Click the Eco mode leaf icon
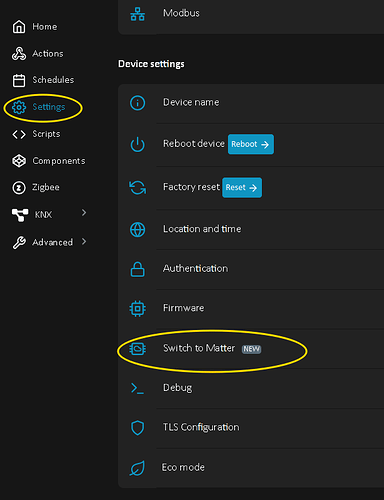This screenshot has height=500, width=384. (137, 468)
